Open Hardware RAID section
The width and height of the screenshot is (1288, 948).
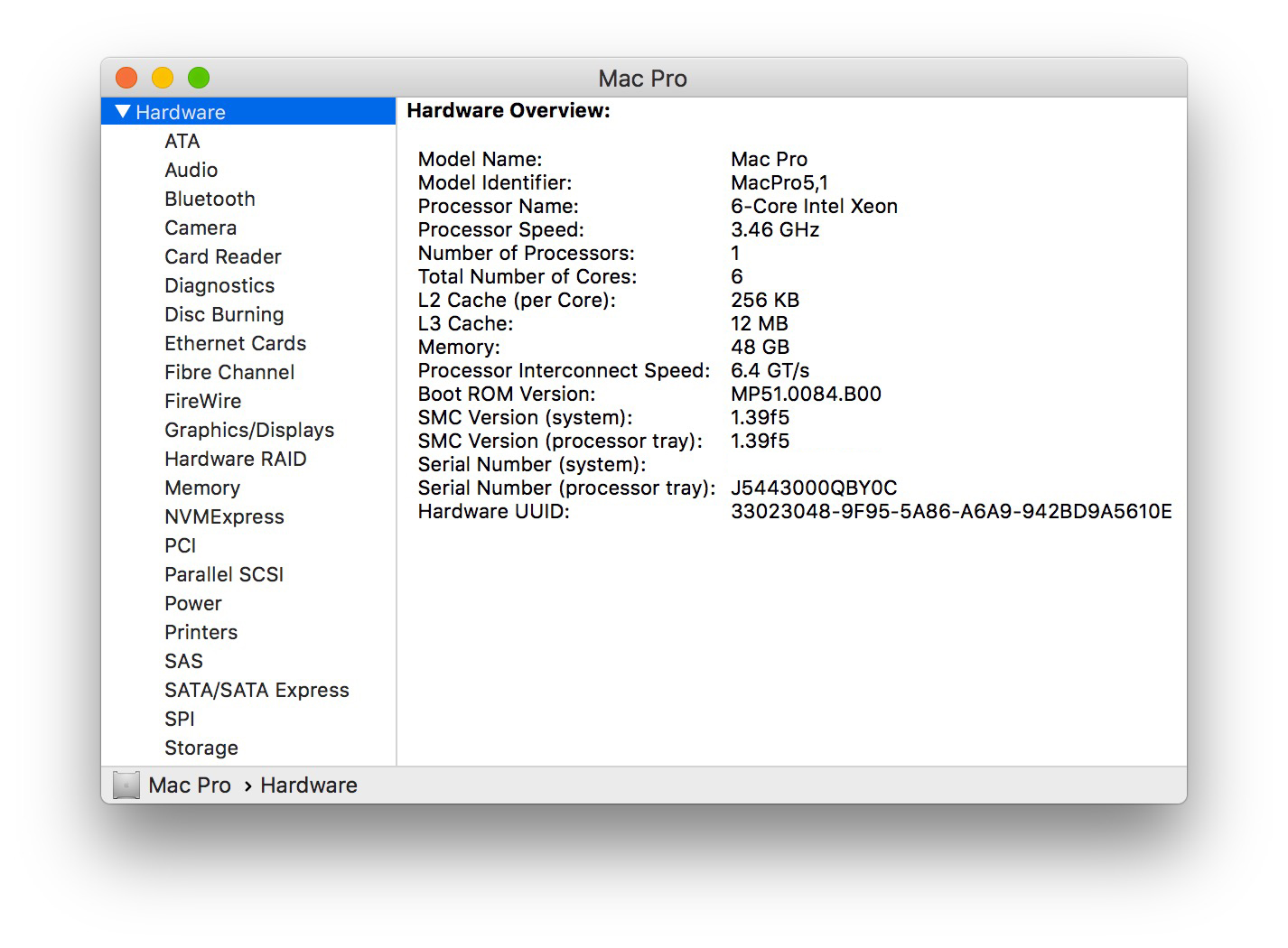pos(235,460)
